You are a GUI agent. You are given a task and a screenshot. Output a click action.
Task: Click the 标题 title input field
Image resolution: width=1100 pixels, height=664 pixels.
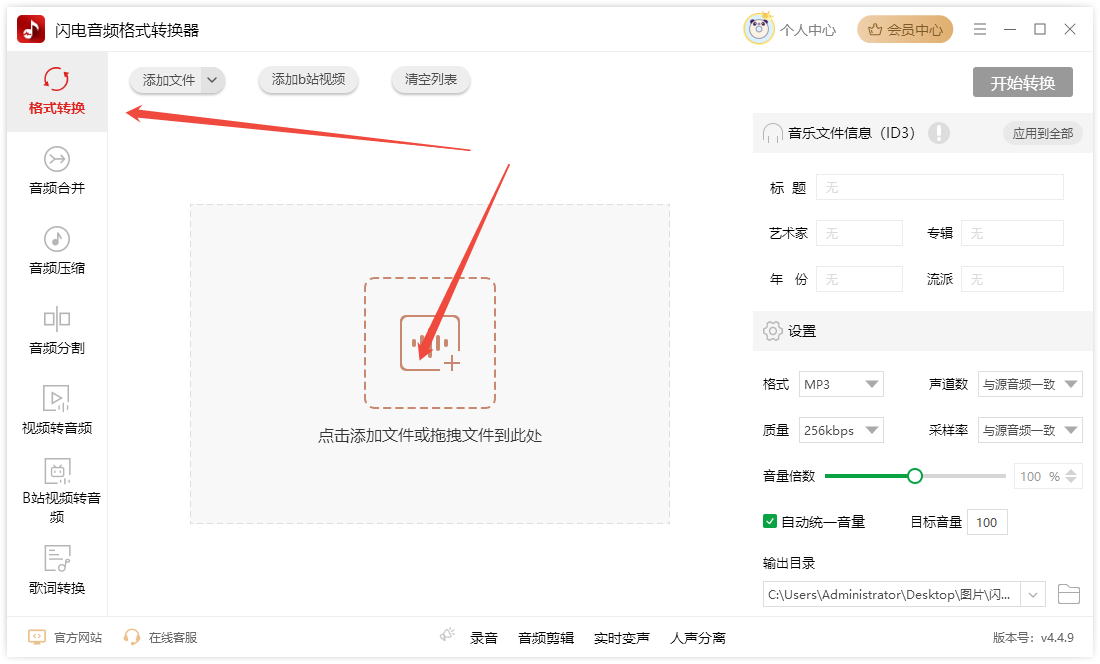(939, 187)
